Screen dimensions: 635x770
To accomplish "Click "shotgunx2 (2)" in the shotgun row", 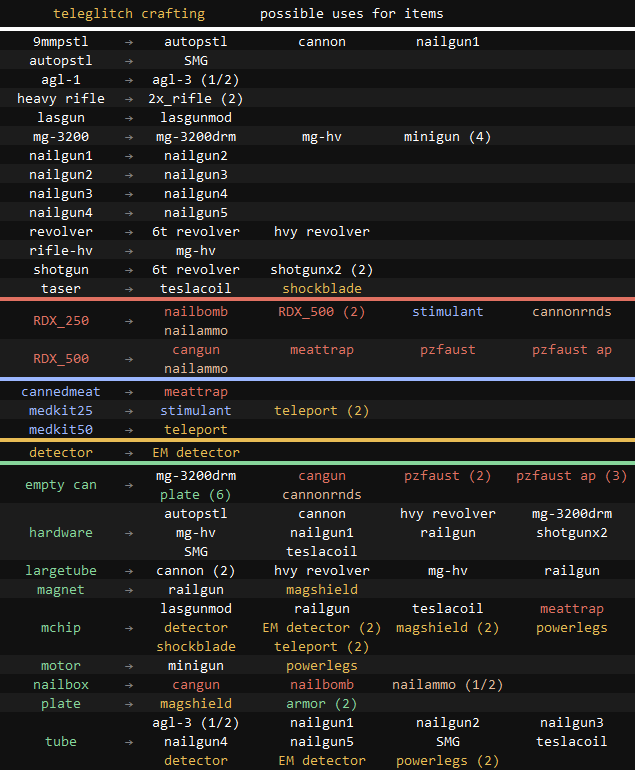I will [x=322, y=270].
